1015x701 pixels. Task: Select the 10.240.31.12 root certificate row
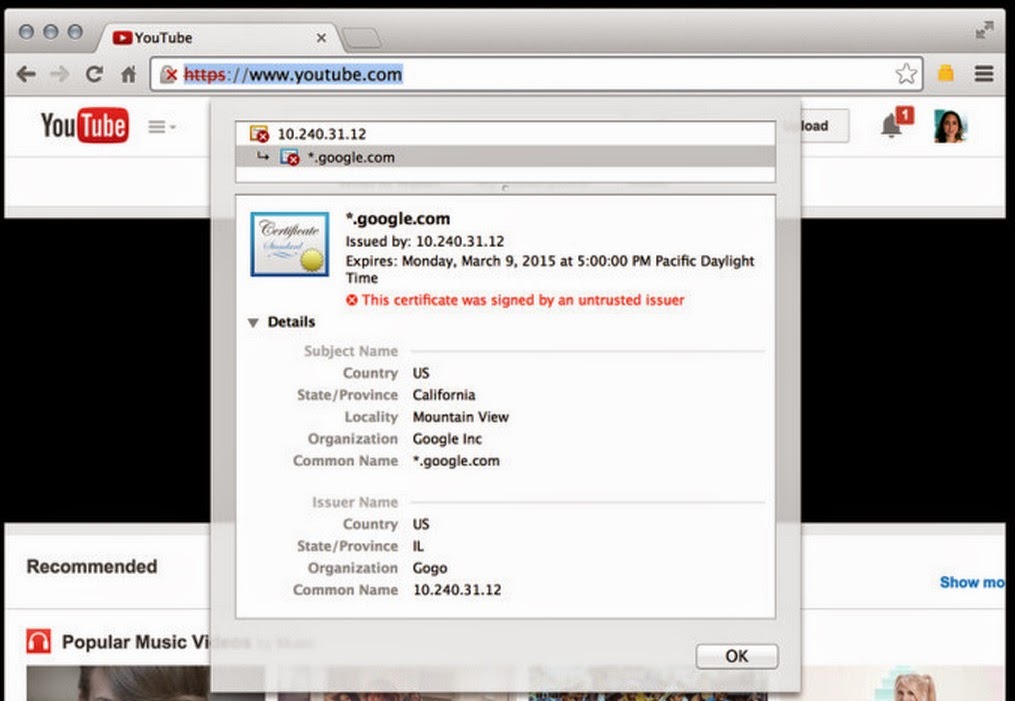tap(505, 134)
